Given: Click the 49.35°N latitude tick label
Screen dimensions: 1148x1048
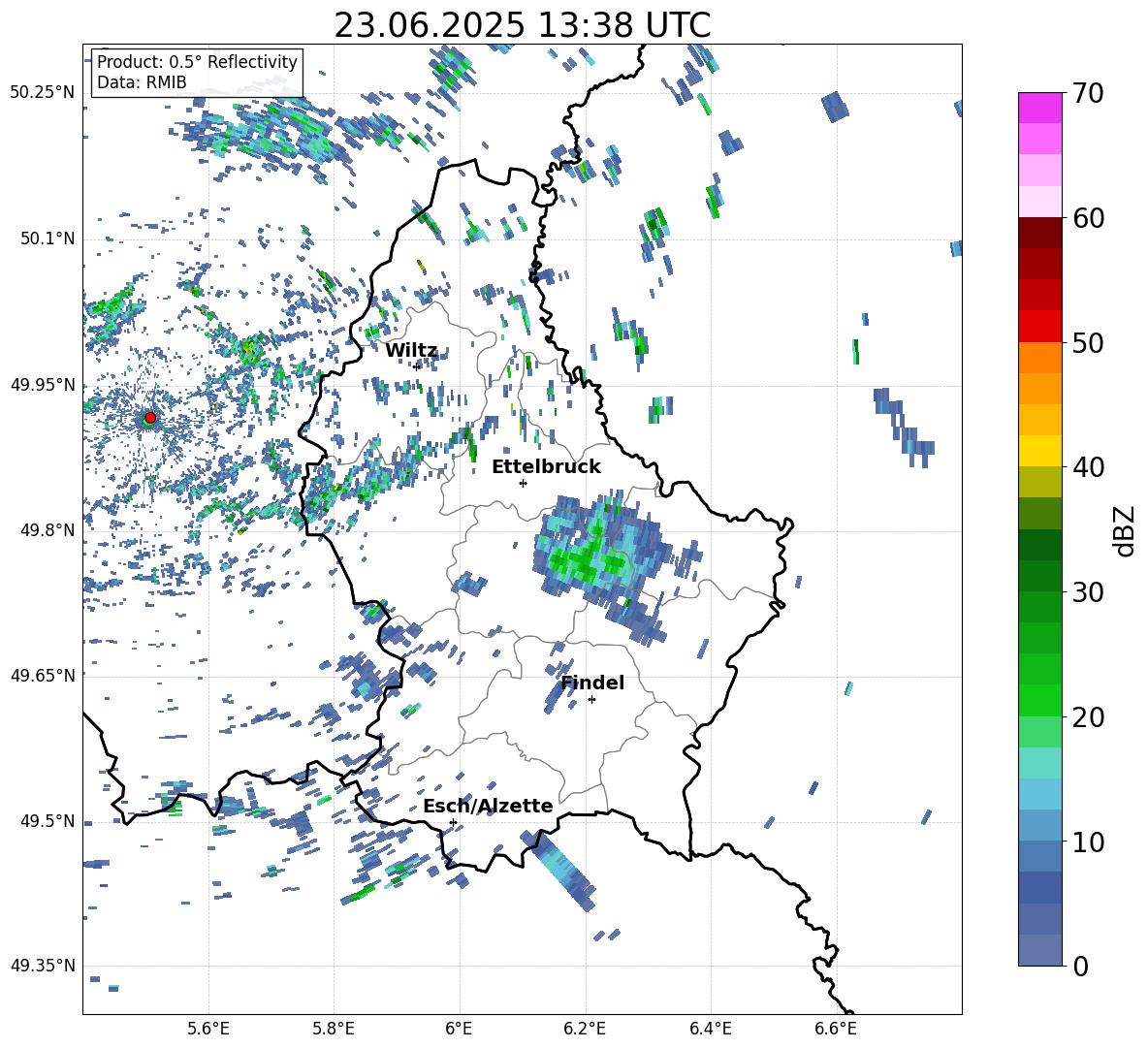Looking at the screenshot, I should (x=43, y=966).
